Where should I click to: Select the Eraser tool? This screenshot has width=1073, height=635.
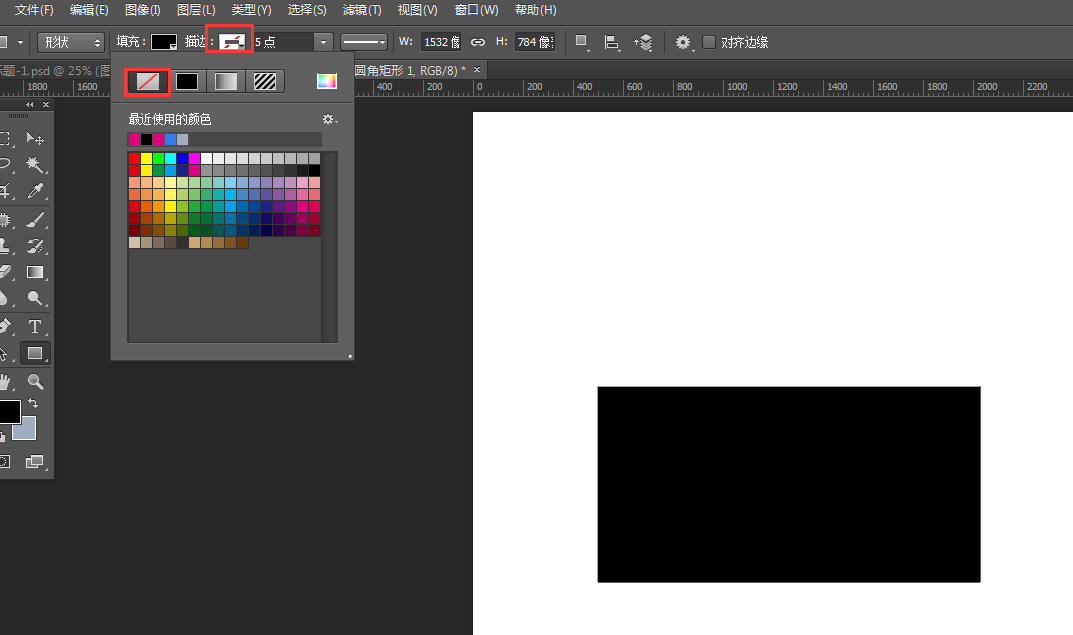pyautogui.click(x=5, y=272)
